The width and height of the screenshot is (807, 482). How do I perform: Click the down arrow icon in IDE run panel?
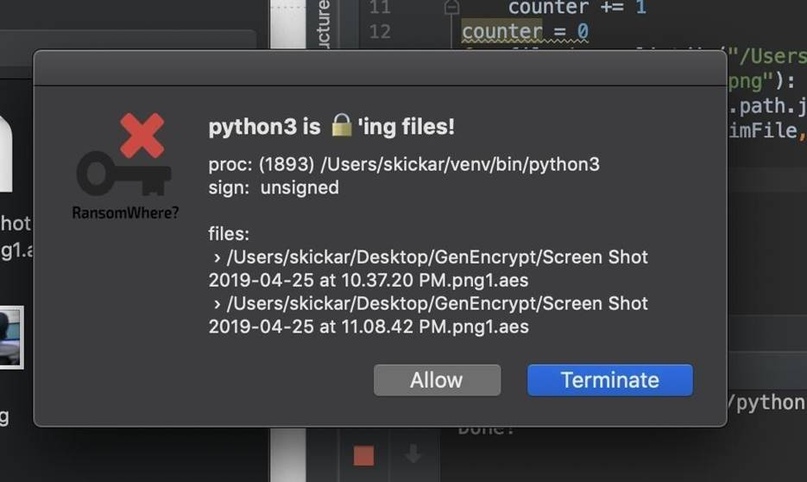413,454
